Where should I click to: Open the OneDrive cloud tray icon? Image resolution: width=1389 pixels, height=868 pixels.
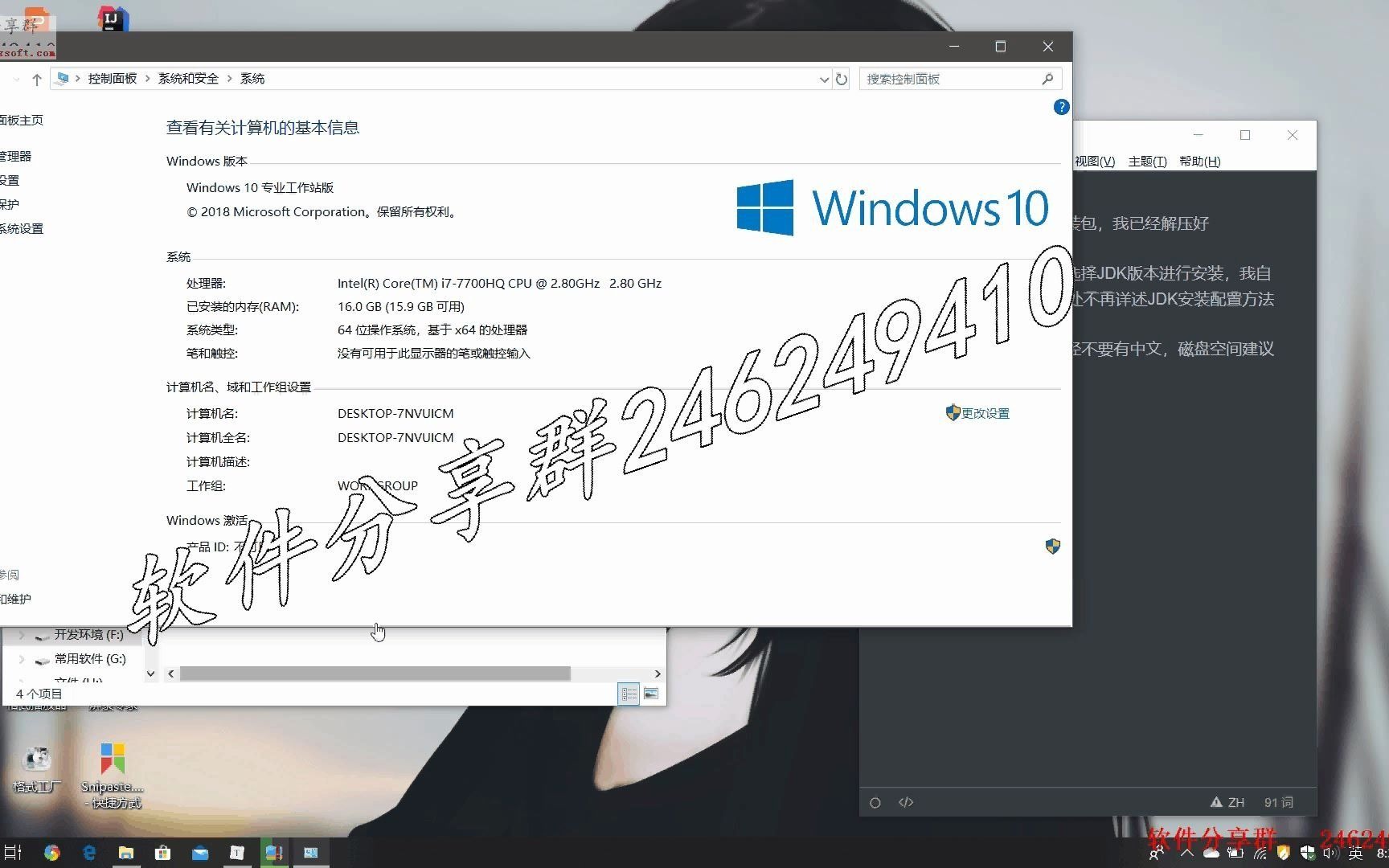point(1211,854)
